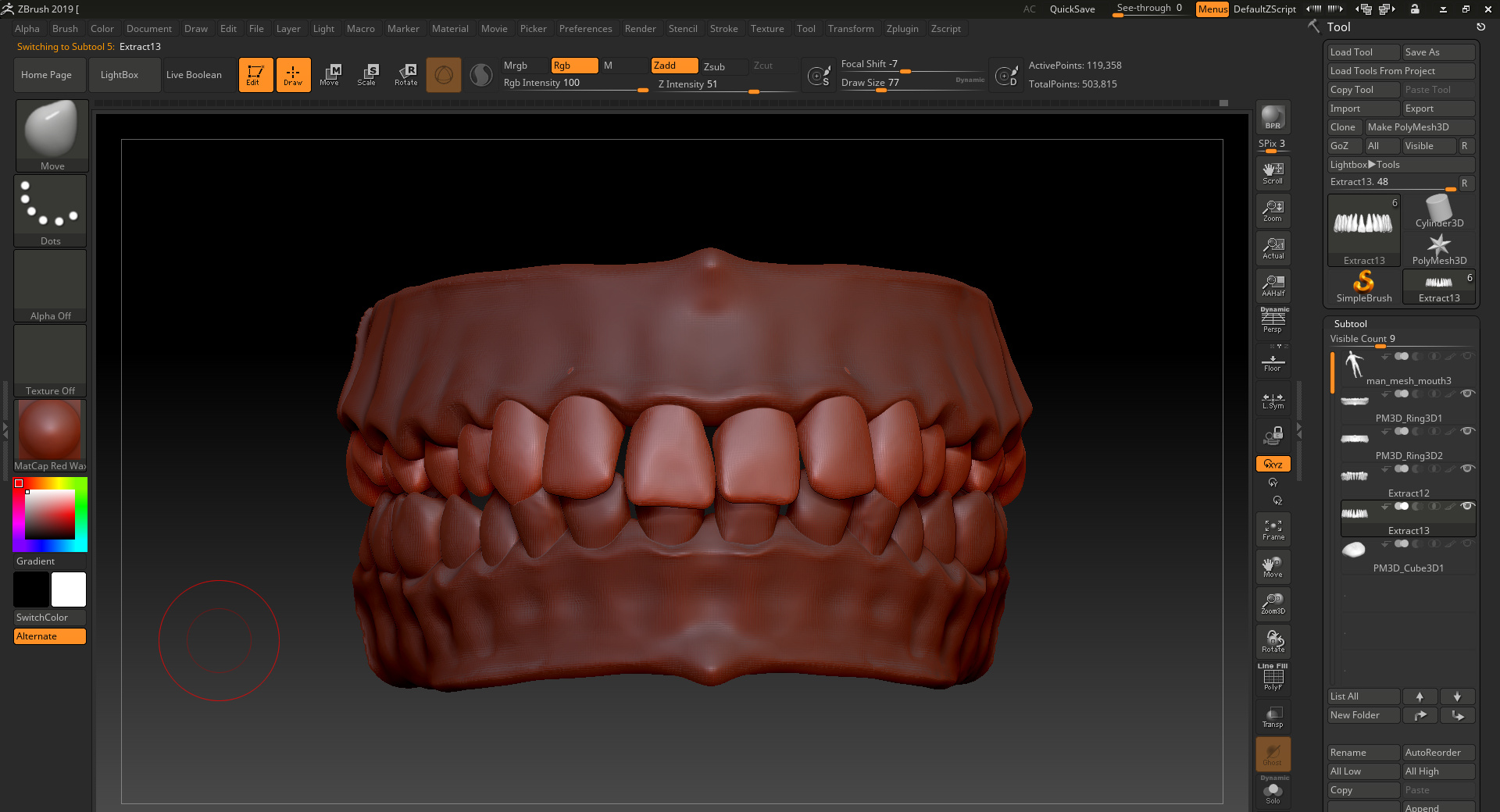Click the AAHalf zoom icon

[x=1273, y=286]
